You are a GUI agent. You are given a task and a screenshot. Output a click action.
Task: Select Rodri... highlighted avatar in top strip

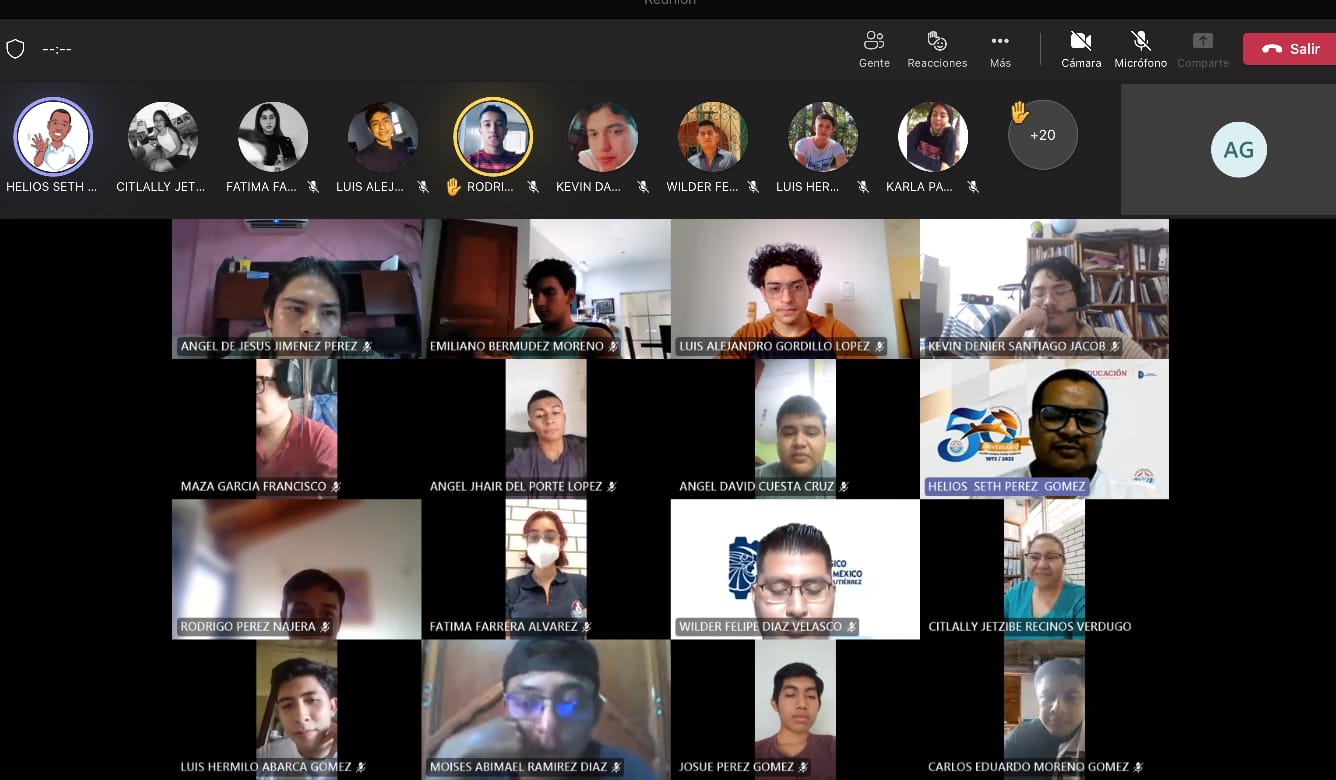point(493,137)
